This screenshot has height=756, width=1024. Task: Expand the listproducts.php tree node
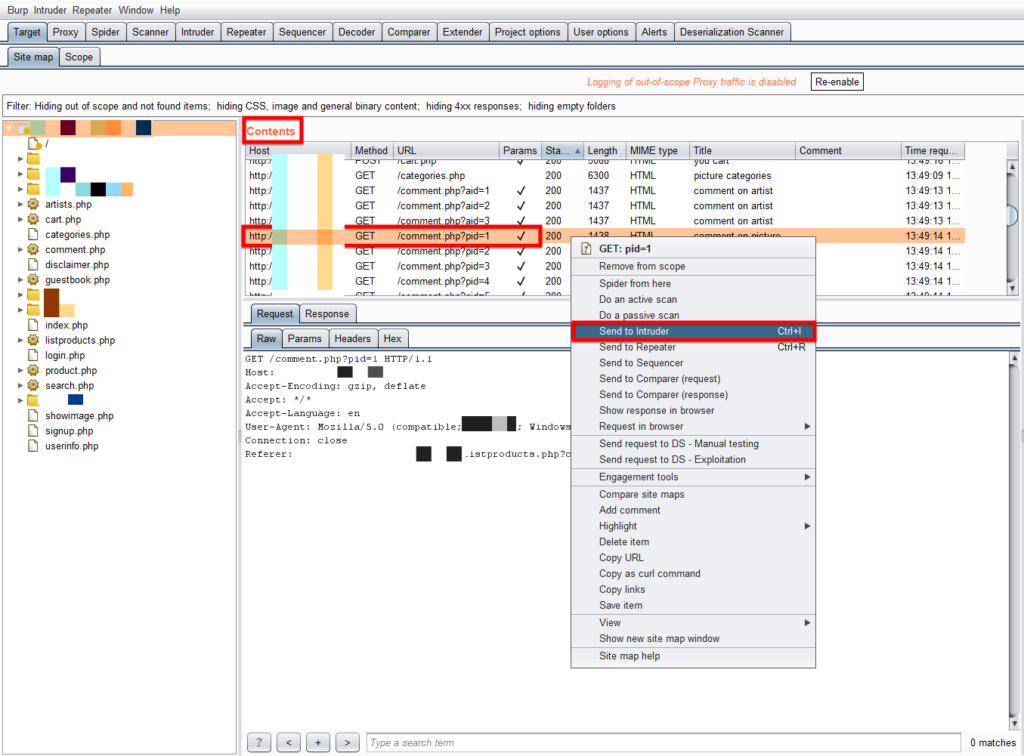coord(20,340)
